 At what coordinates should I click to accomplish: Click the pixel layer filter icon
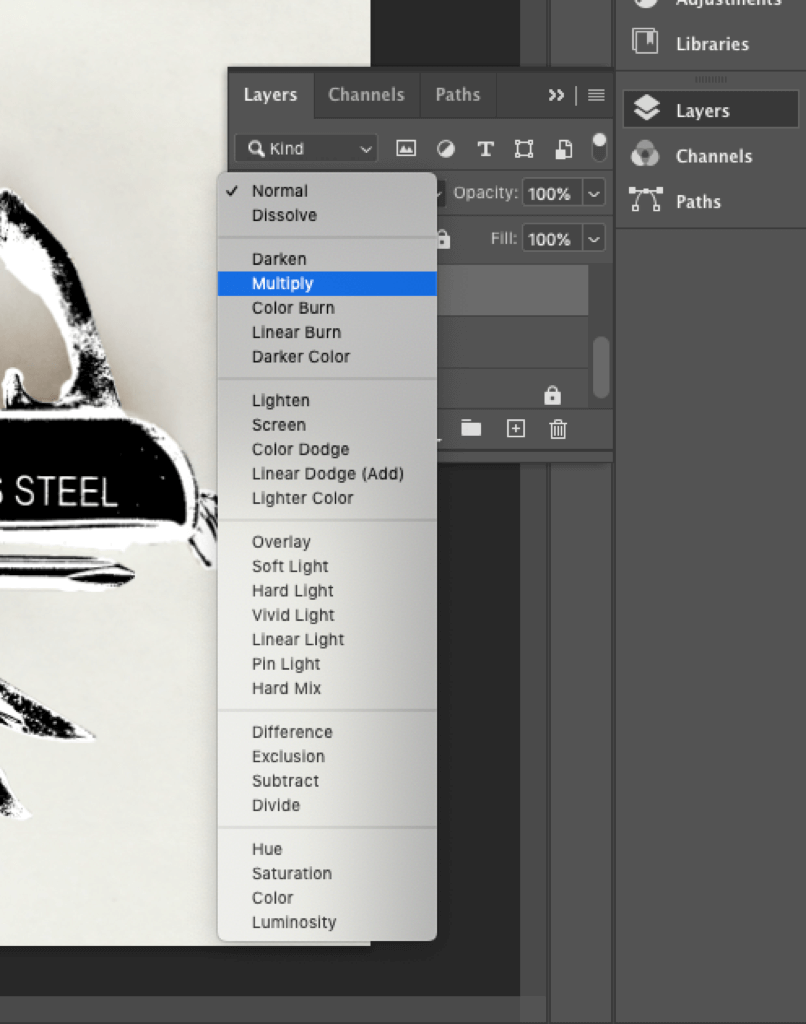click(x=406, y=149)
